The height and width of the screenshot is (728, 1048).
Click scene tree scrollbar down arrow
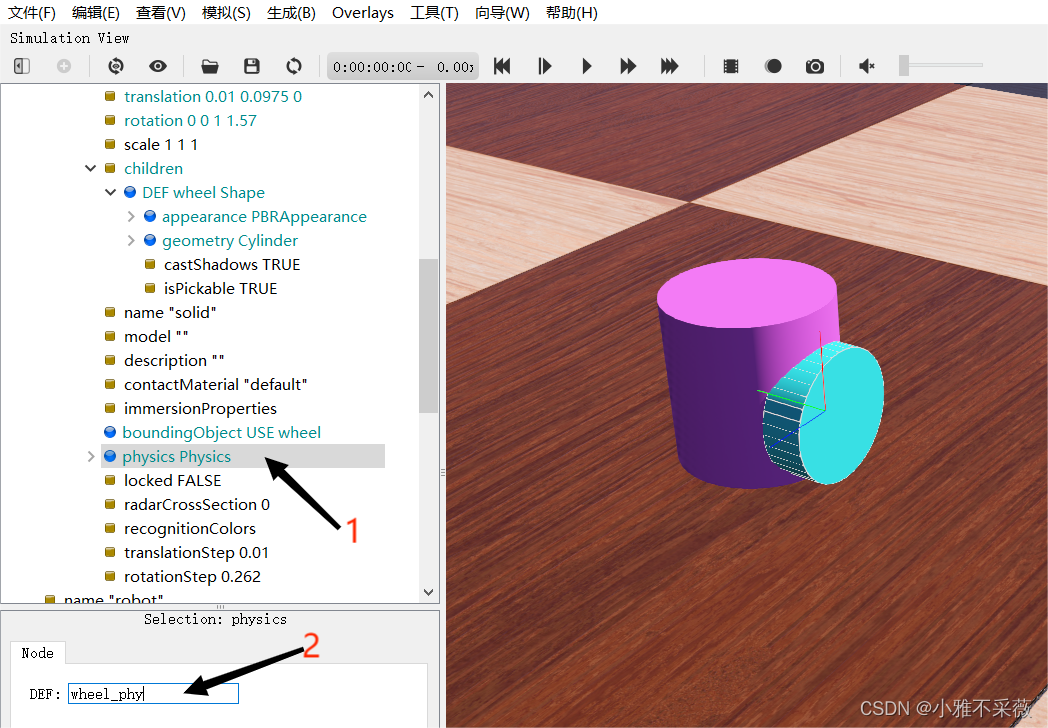click(x=428, y=592)
